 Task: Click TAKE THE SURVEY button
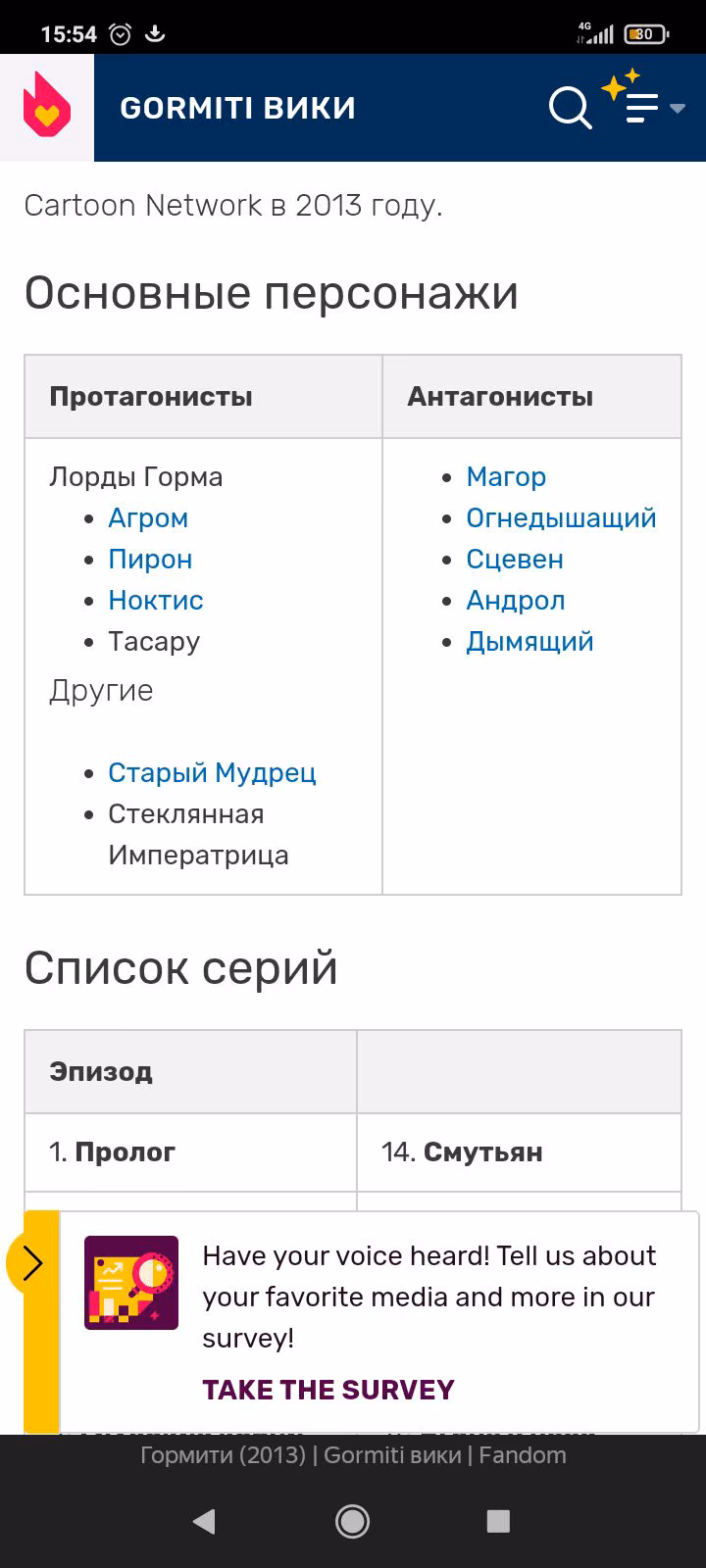[328, 1390]
